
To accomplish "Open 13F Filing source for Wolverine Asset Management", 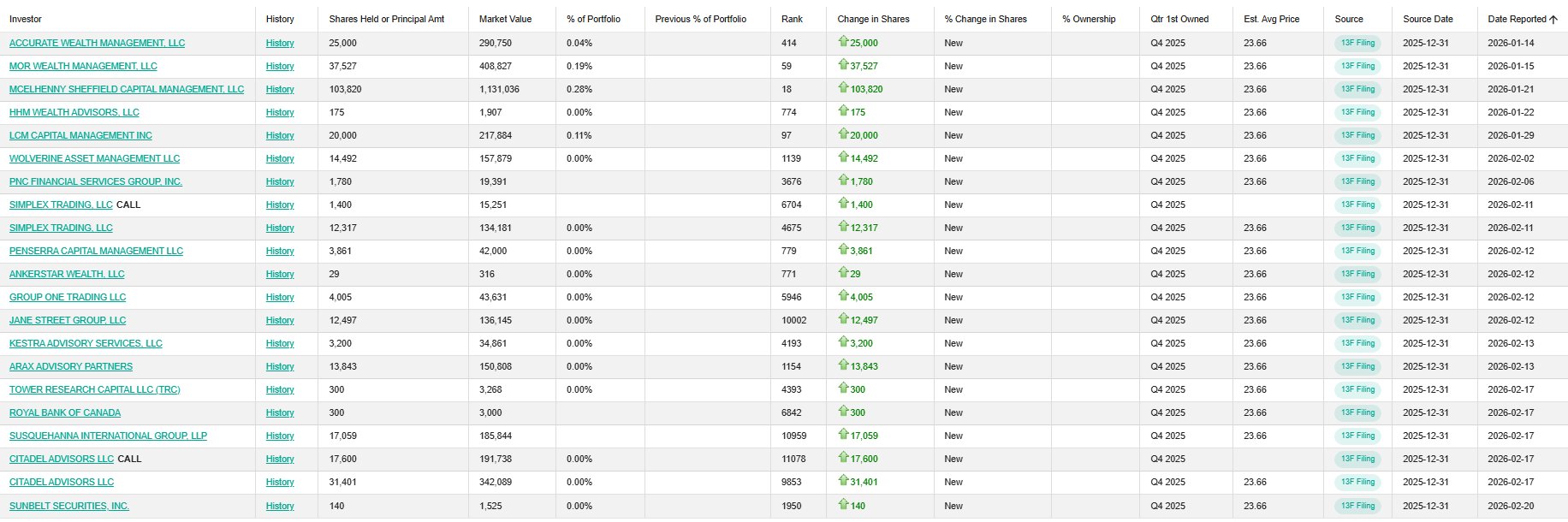I will click(x=1357, y=158).
